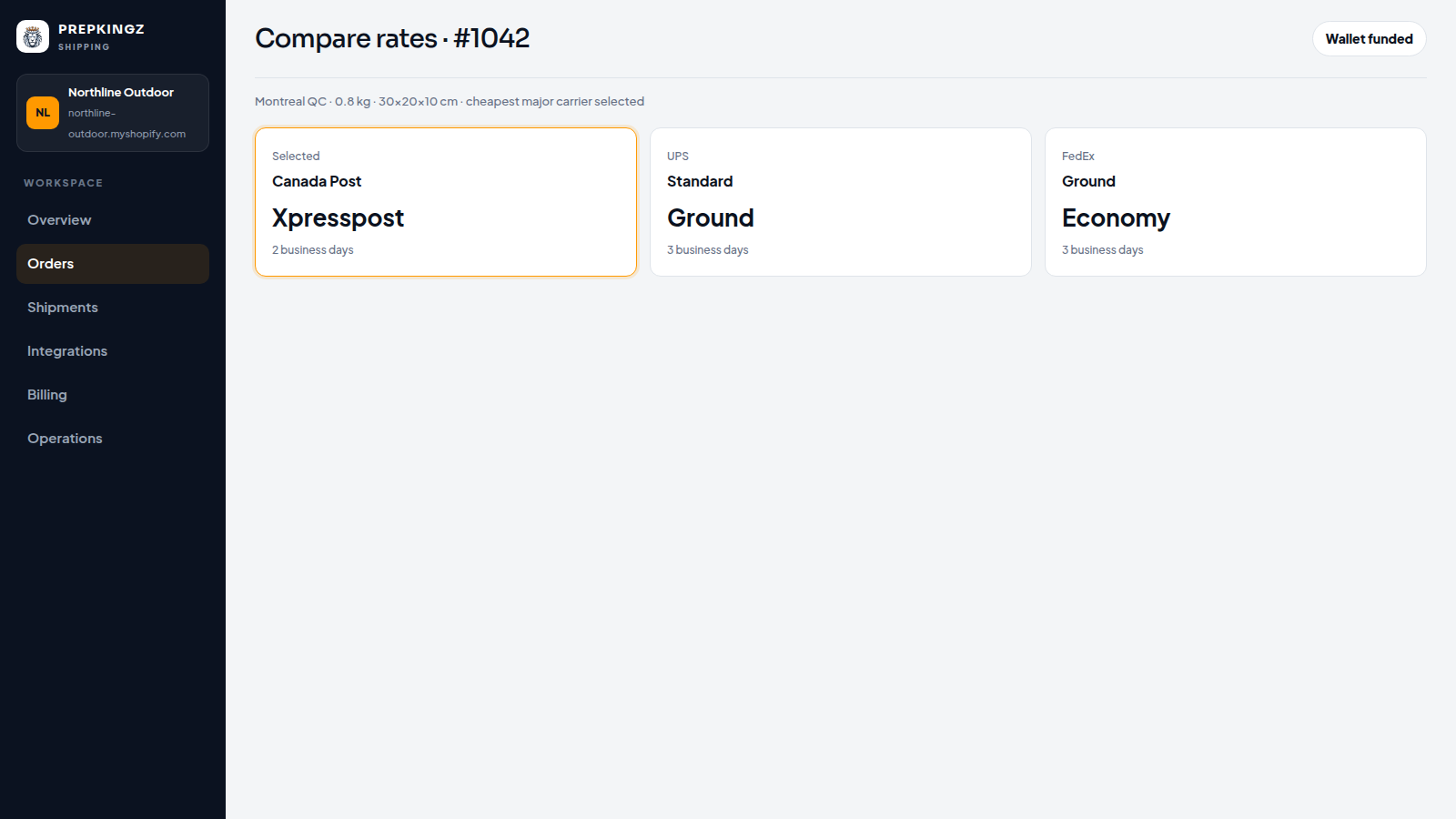Click the Northline Outdoor store name
The image size is (1456, 819).
[x=121, y=92]
